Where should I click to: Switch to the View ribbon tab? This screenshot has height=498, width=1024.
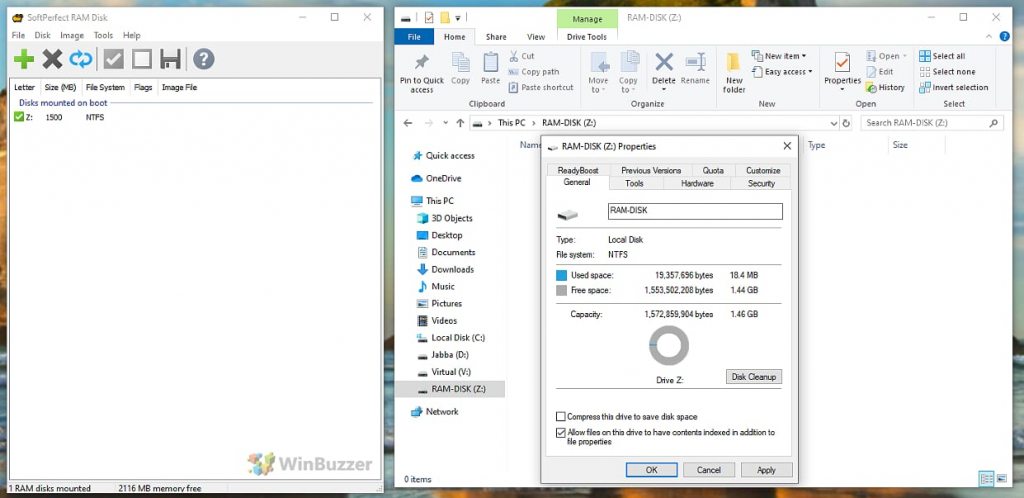pos(536,37)
